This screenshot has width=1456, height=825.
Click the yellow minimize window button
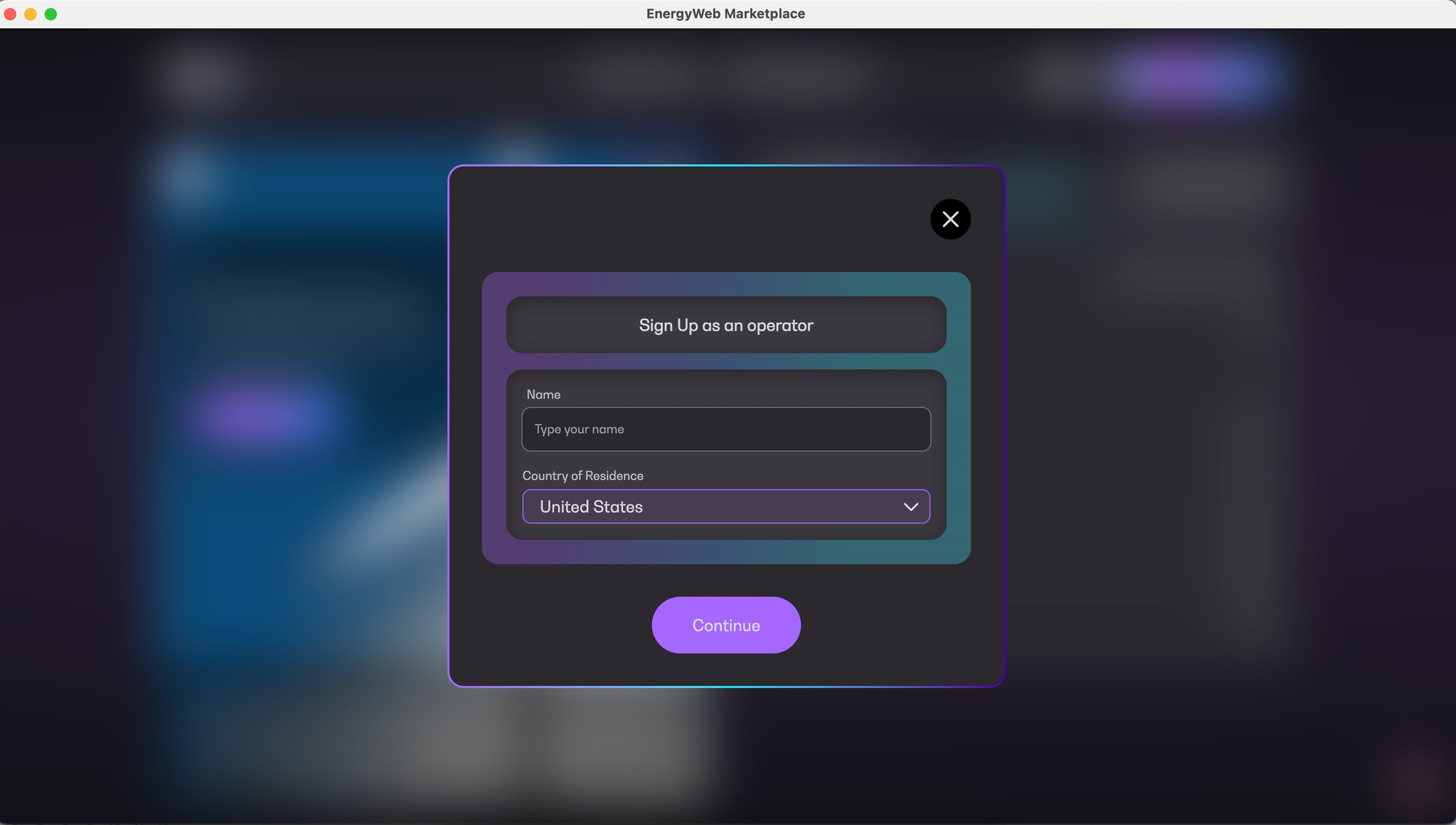point(30,14)
